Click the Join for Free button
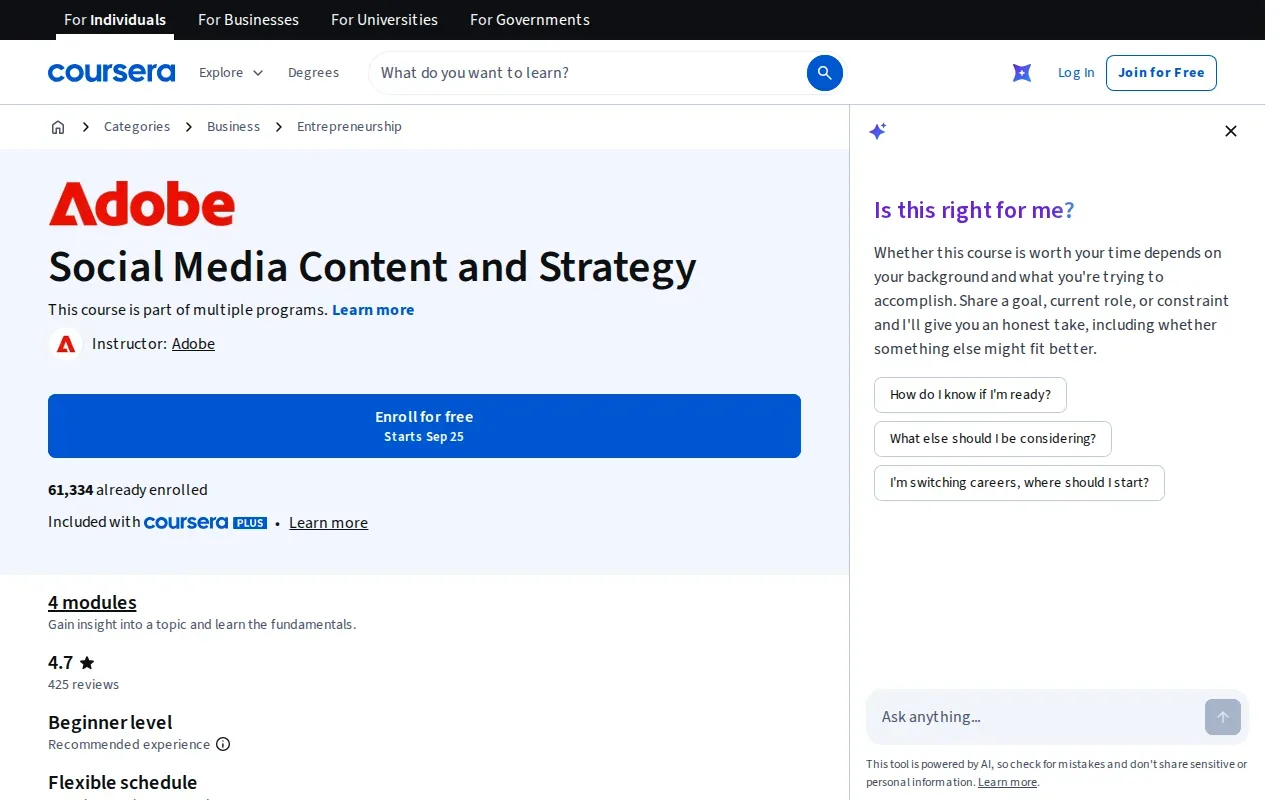This screenshot has height=800, width=1280. [1161, 73]
